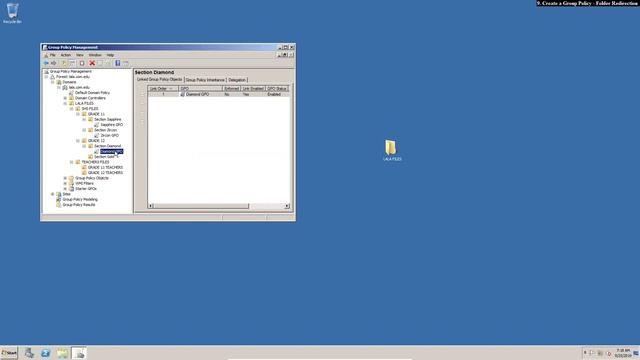
Task: Select Section Diamond in the tree
Action: pos(107,146)
